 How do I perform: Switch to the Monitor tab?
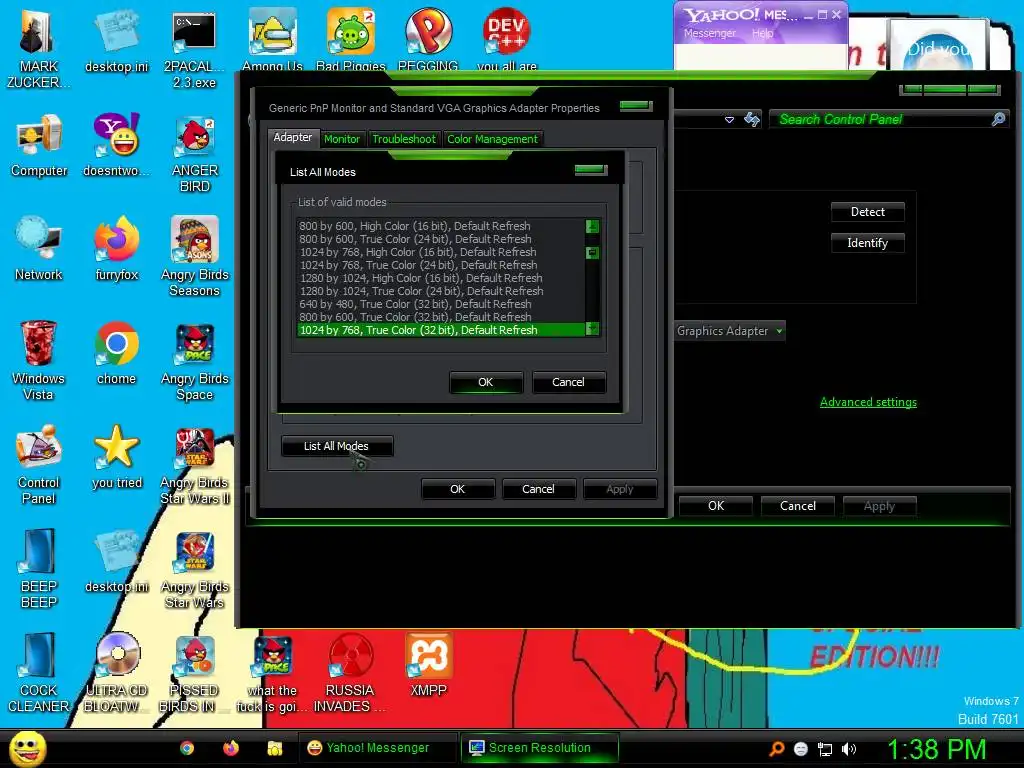click(342, 139)
